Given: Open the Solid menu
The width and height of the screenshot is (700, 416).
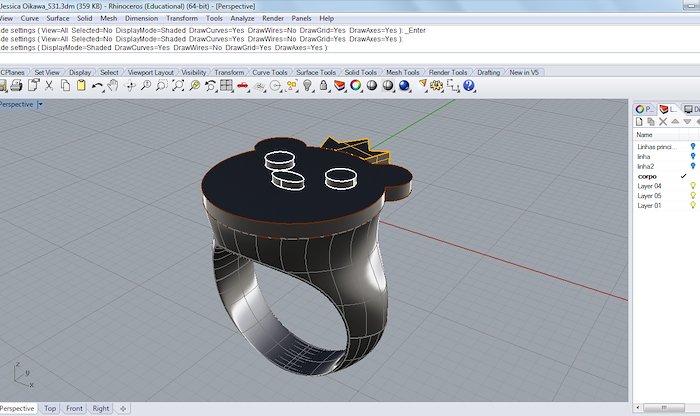Looking at the screenshot, I should coord(84,18).
